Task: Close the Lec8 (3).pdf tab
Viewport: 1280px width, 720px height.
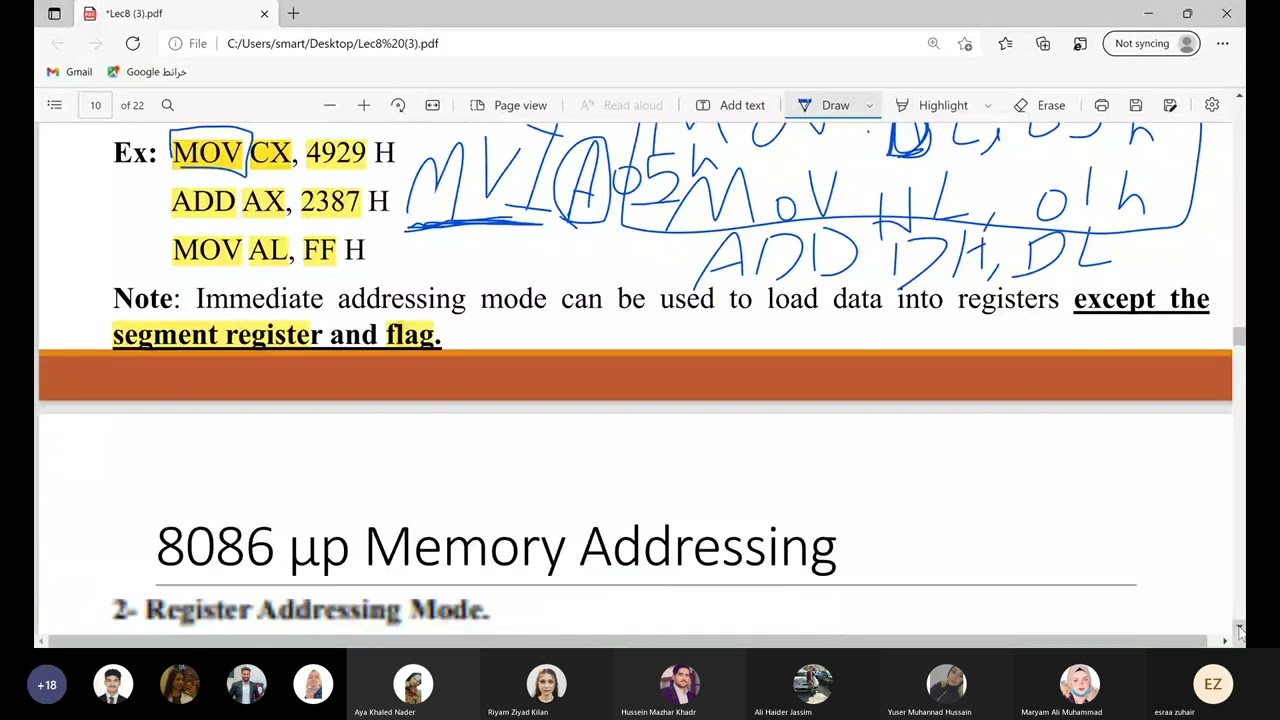Action: (x=265, y=14)
